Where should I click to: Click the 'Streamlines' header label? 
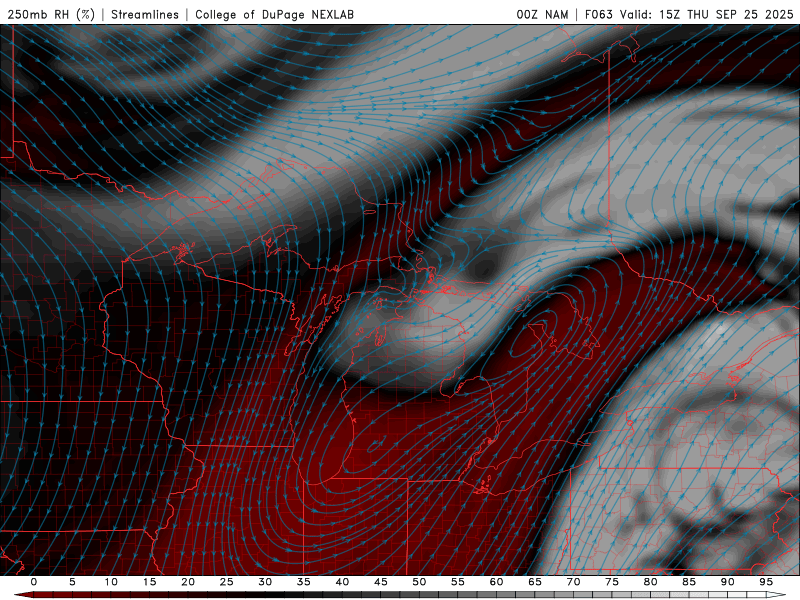coord(145,15)
